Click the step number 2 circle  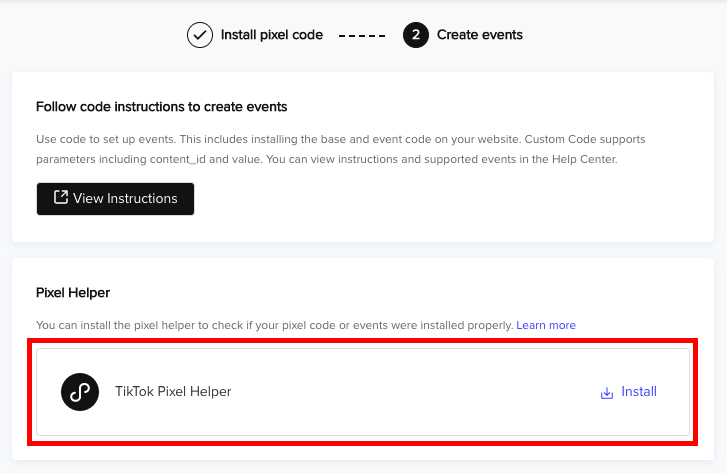click(x=416, y=35)
